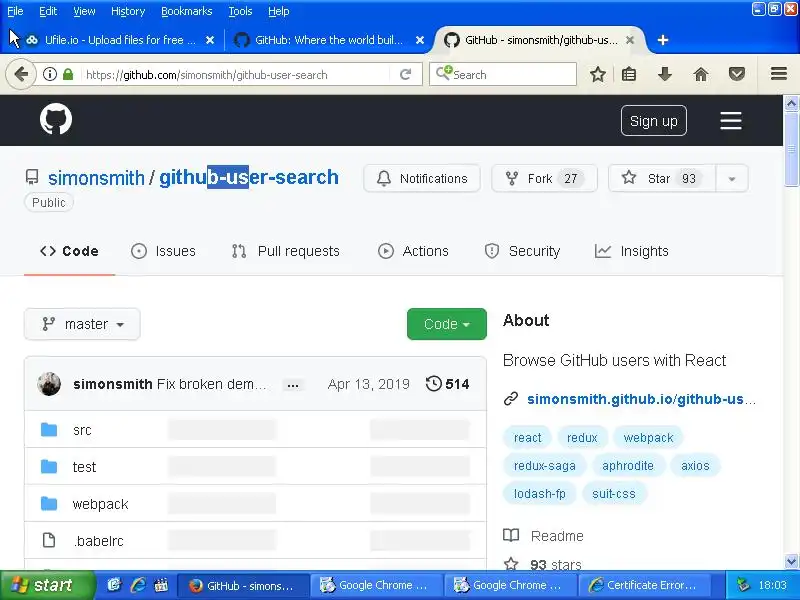Switch to first Google Chrome taskbar window

tap(375, 585)
